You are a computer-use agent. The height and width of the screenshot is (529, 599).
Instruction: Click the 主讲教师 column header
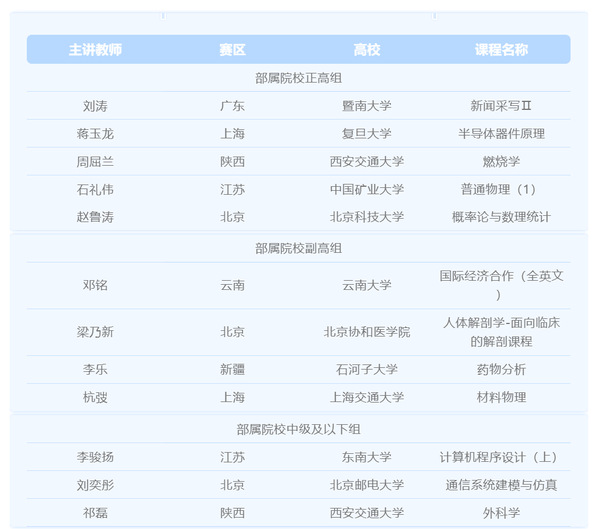[x=95, y=50]
